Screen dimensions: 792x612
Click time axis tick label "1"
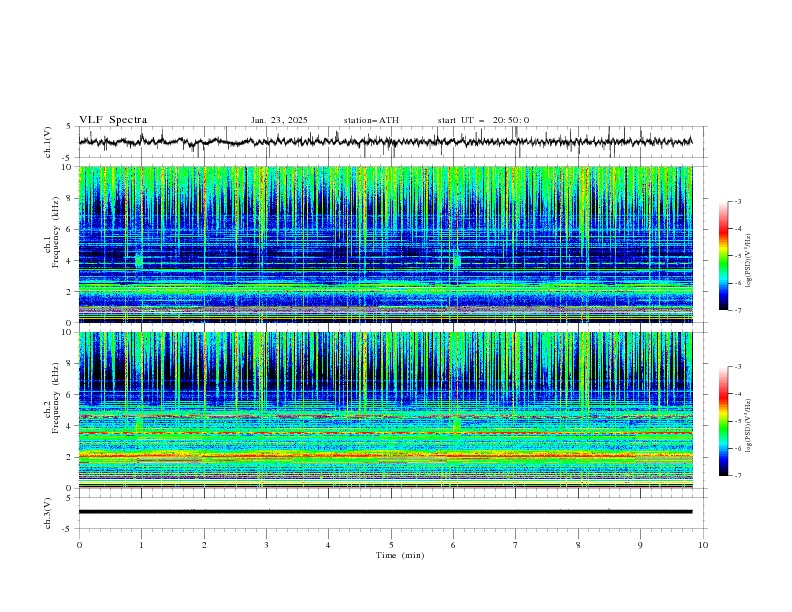(141, 545)
